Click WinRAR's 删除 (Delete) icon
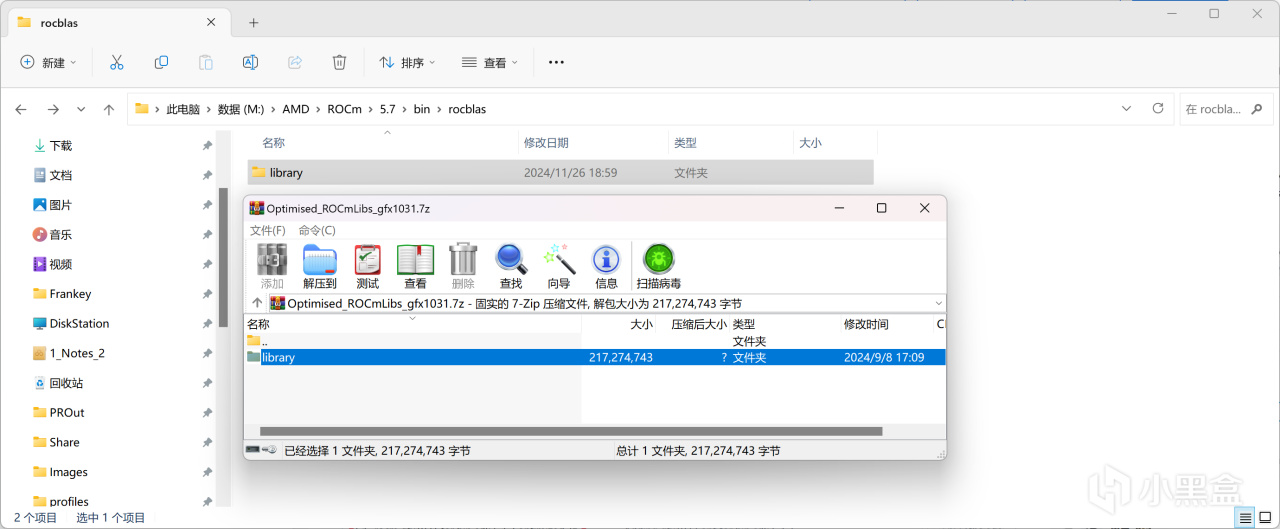 463,266
